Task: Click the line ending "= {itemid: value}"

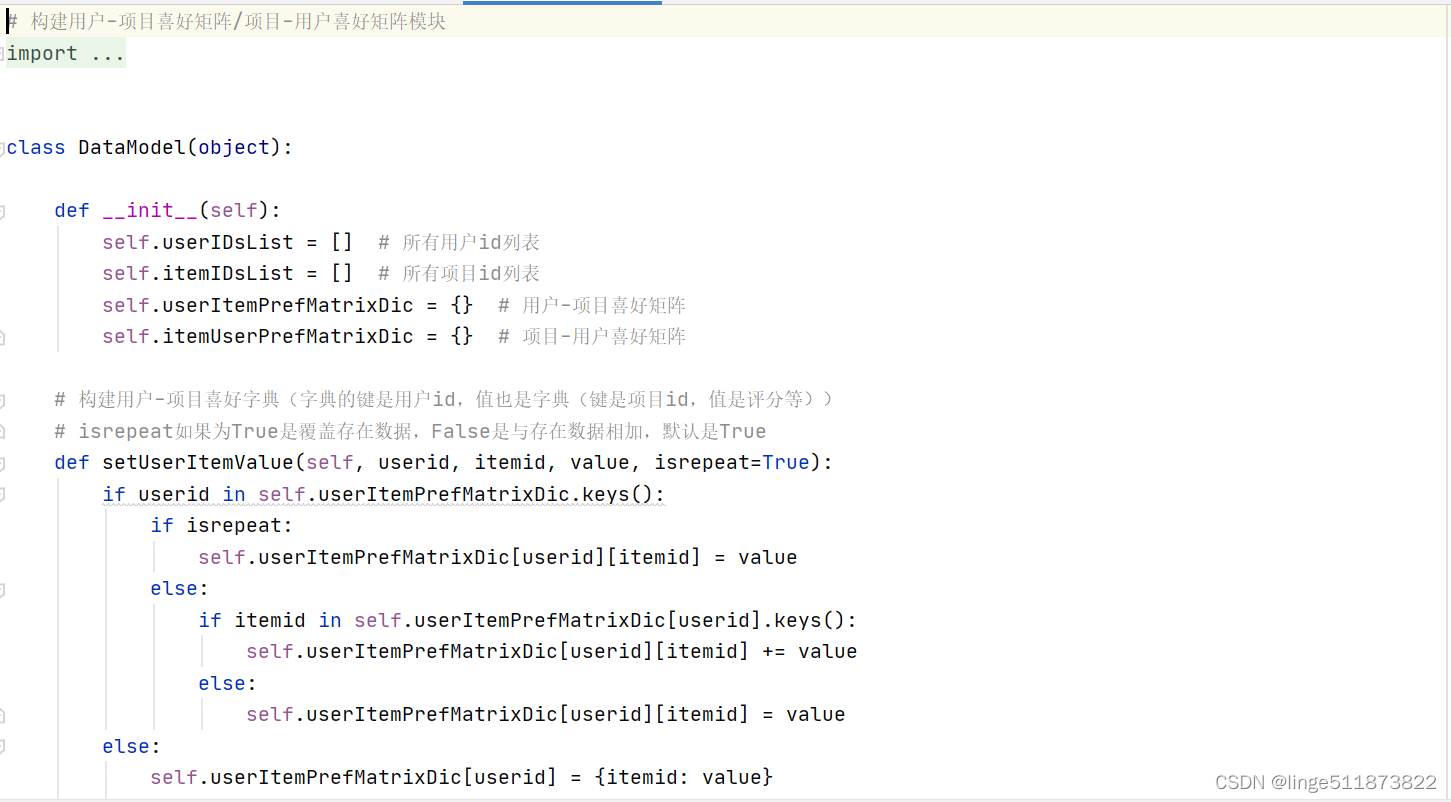Action: click(x=461, y=778)
